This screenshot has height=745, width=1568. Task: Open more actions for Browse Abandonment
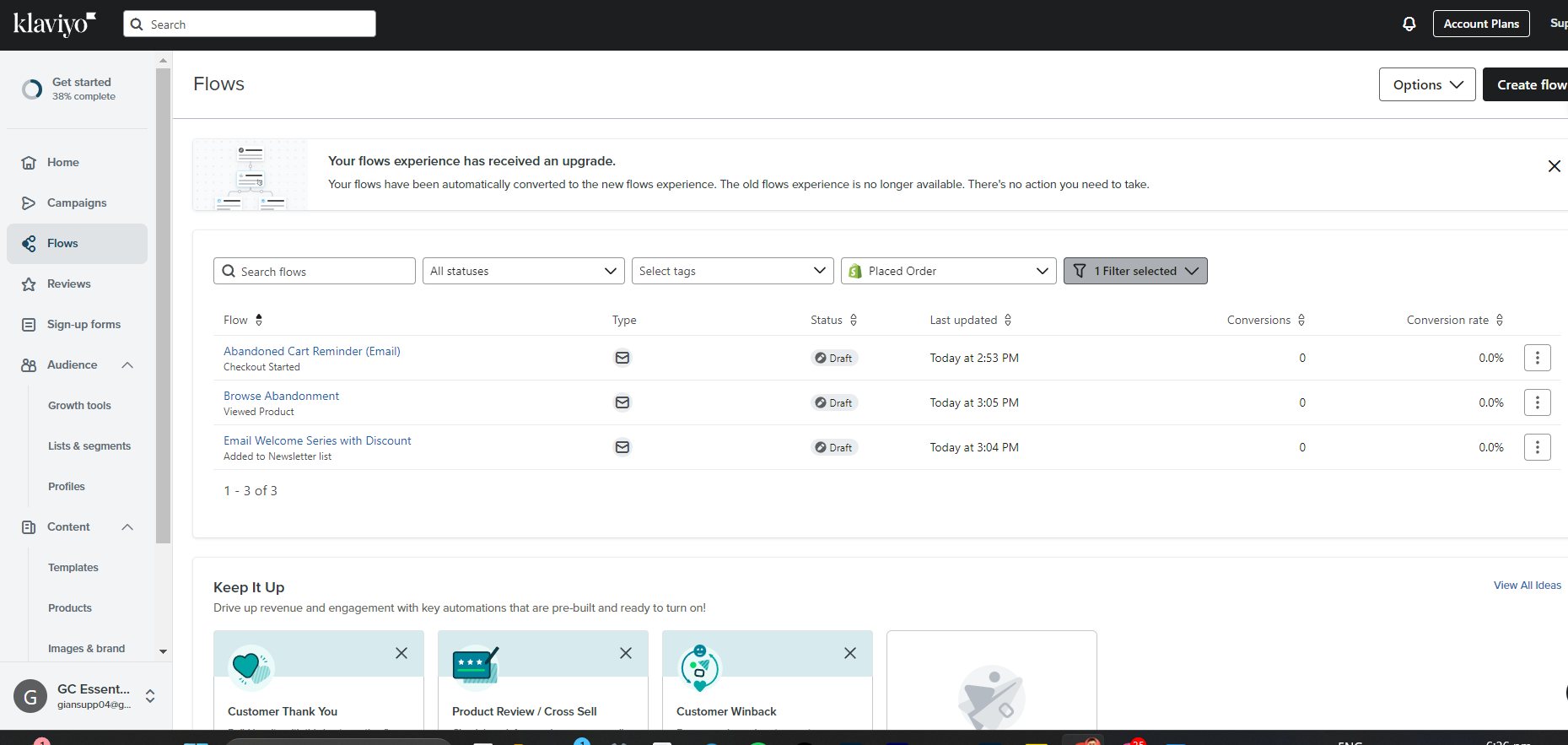tap(1537, 402)
